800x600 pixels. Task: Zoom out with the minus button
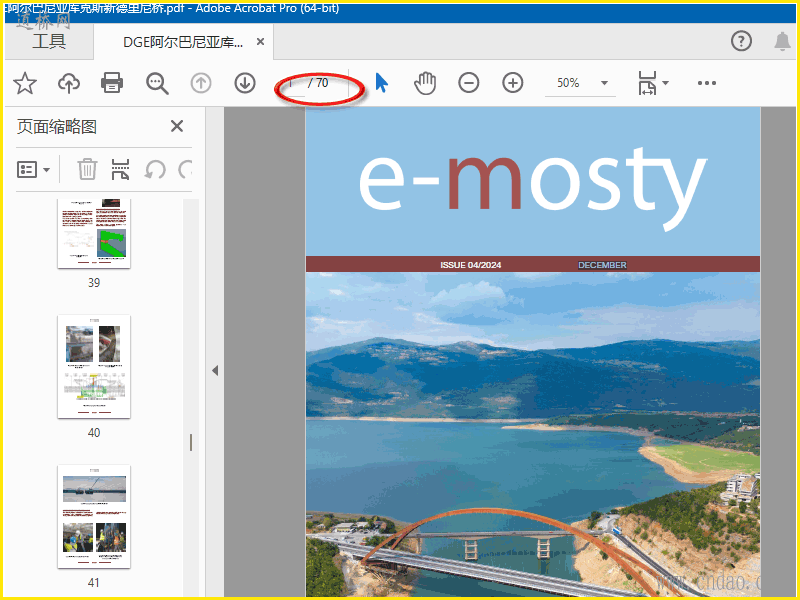point(469,83)
